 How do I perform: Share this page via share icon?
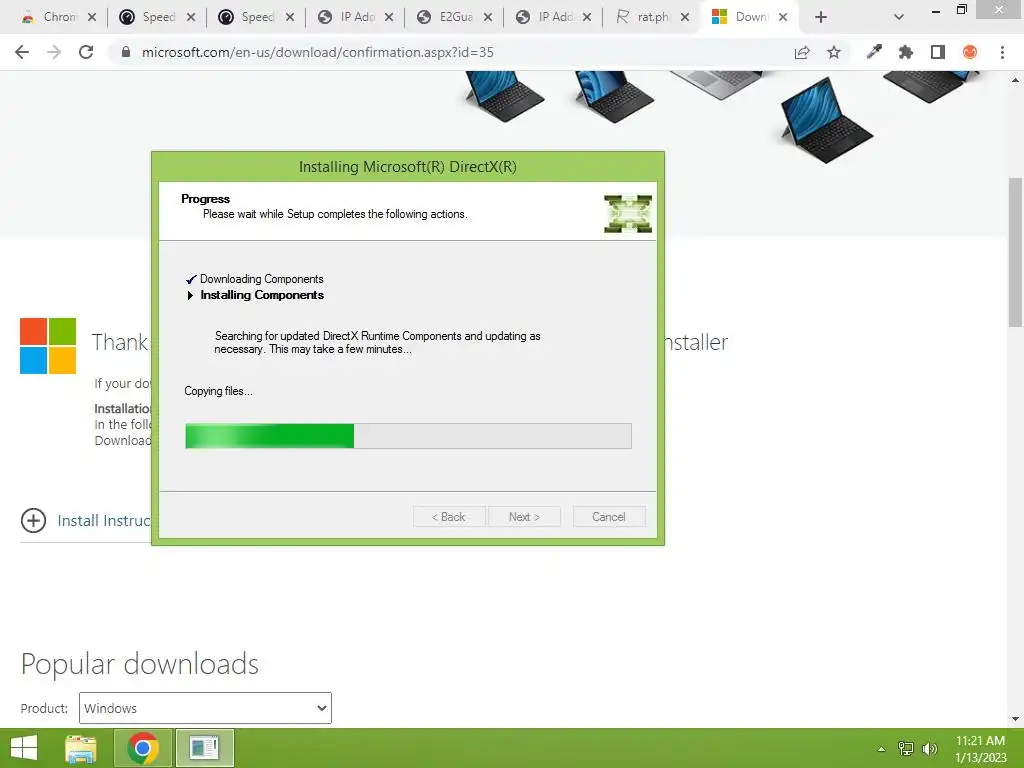pyautogui.click(x=802, y=52)
